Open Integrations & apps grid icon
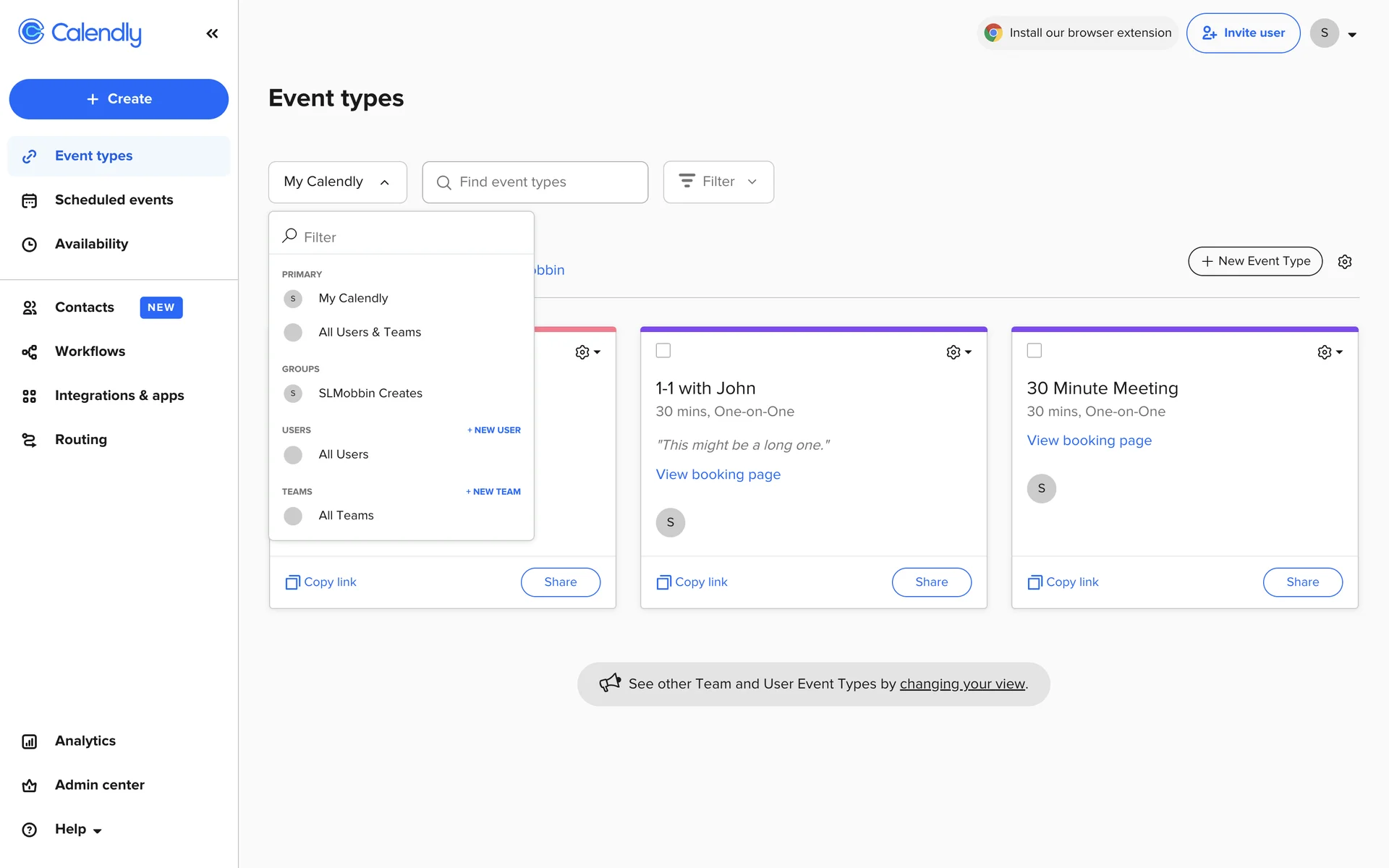1389x868 pixels. (x=30, y=396)
